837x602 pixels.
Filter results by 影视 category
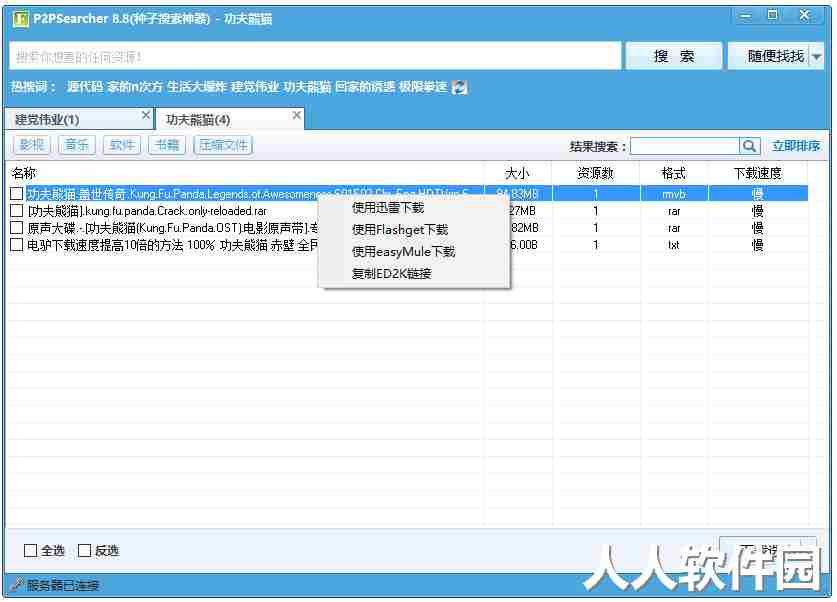[31, 145]
